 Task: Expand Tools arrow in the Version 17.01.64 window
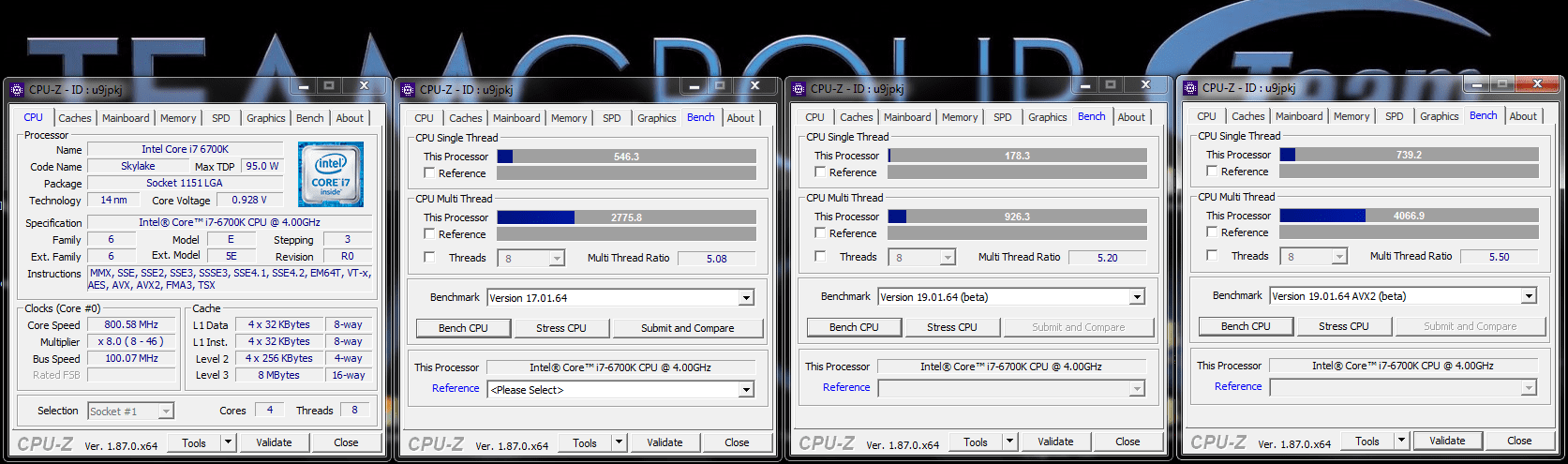(x=619, y=442)
